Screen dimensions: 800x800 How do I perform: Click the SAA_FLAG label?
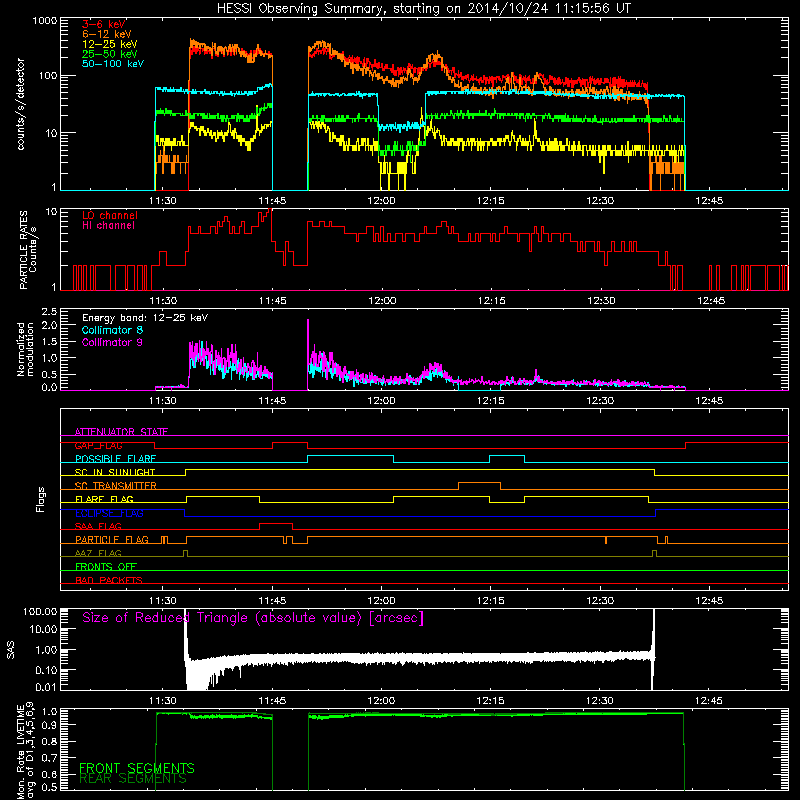click(98, 526)
